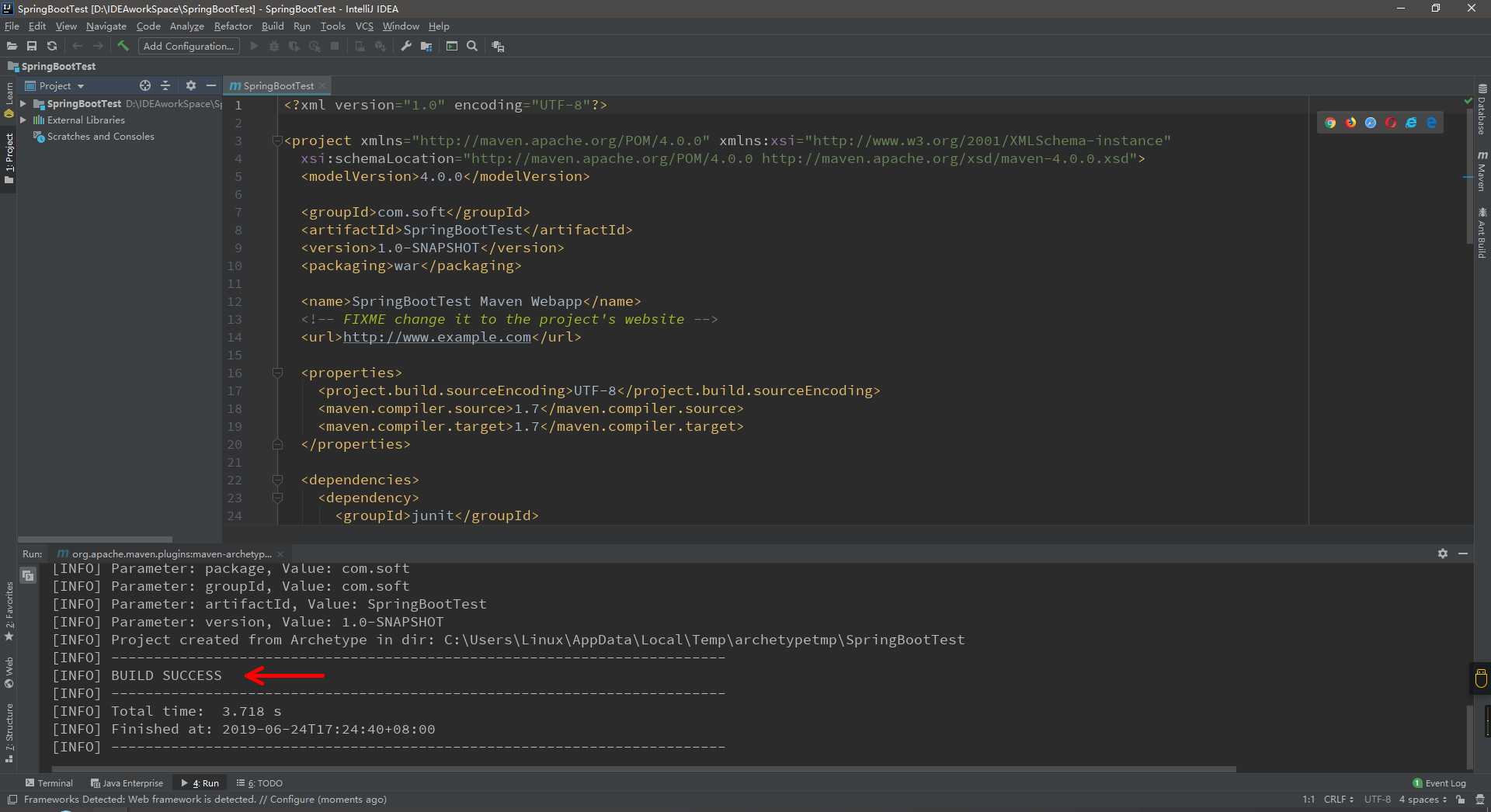The width and height of the screenshot is (1491, 812).
Task: Collapse all in the Project panel
Action: tap(165, 85)
